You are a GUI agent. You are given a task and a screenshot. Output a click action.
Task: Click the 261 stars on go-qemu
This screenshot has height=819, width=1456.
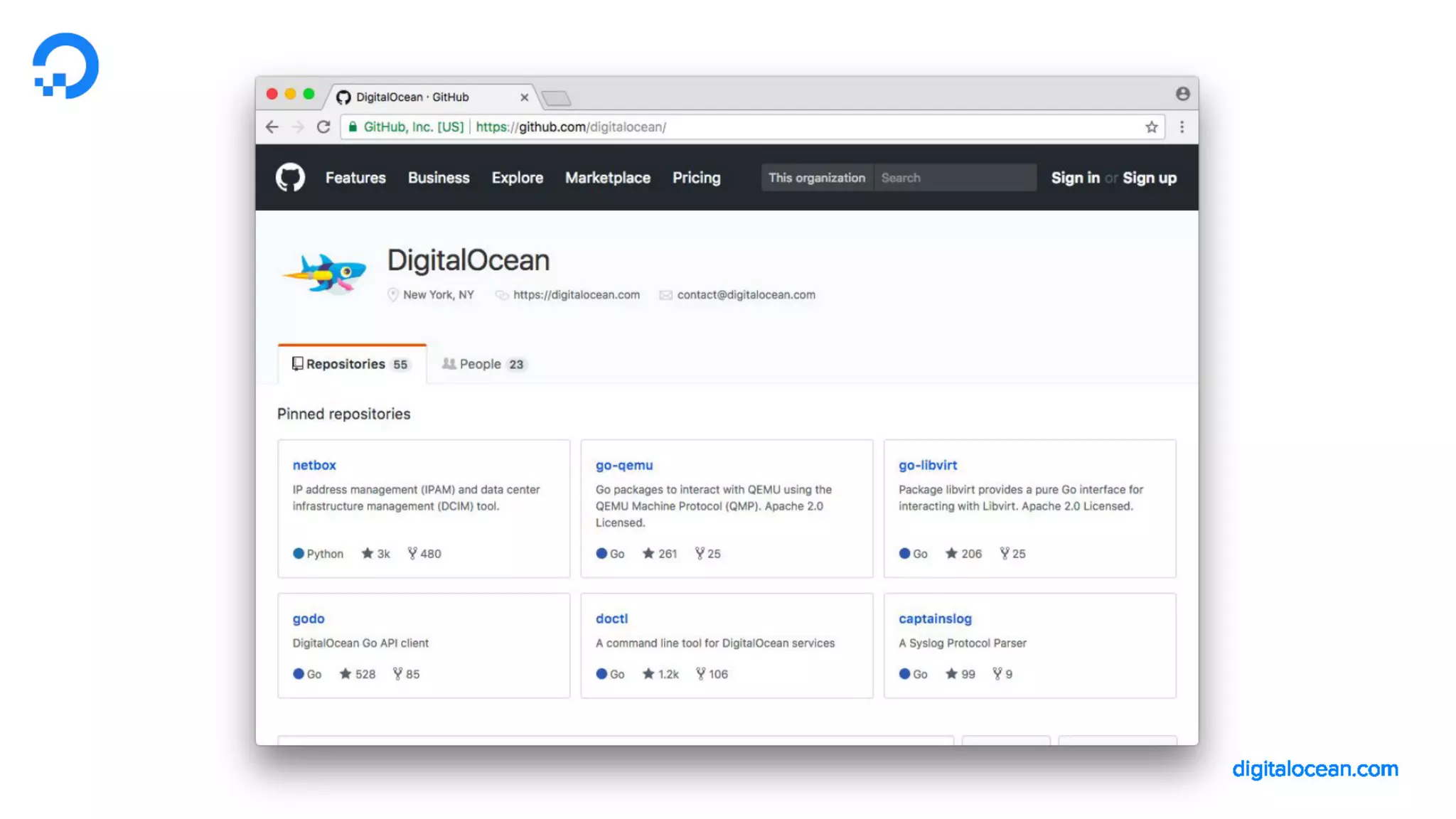(660, 554)
